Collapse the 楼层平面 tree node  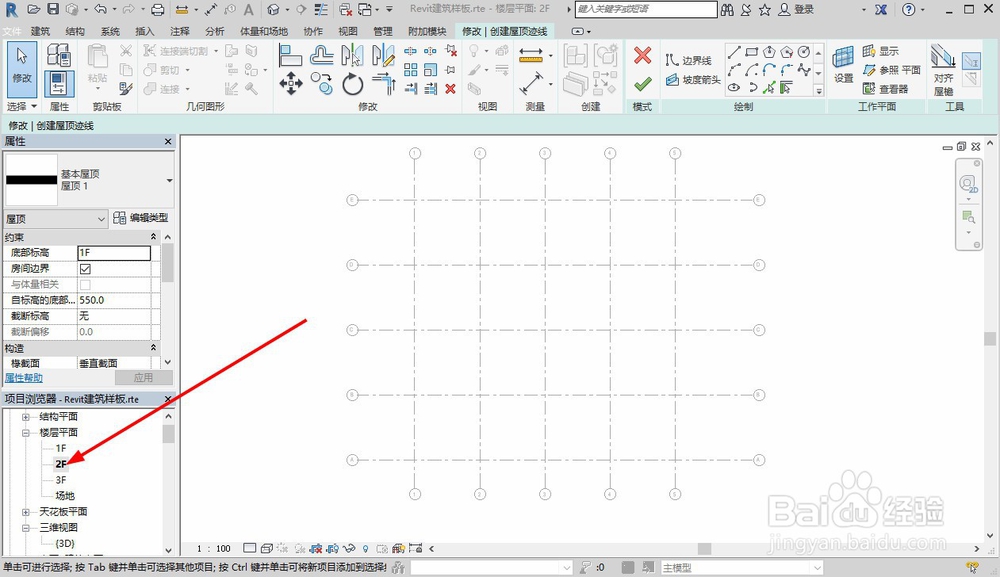26,433
